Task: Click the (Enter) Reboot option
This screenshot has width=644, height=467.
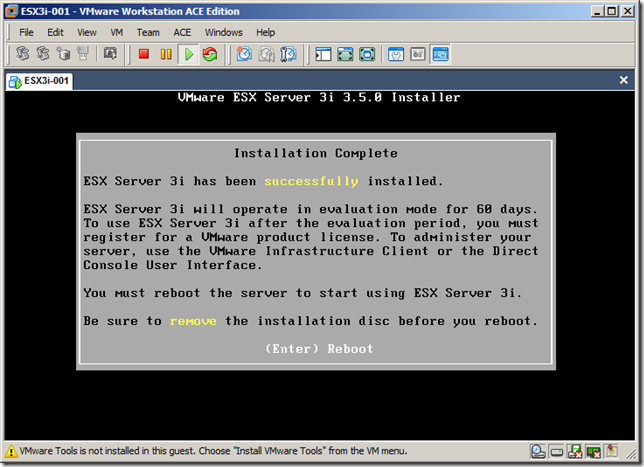Action: [319, 349]
